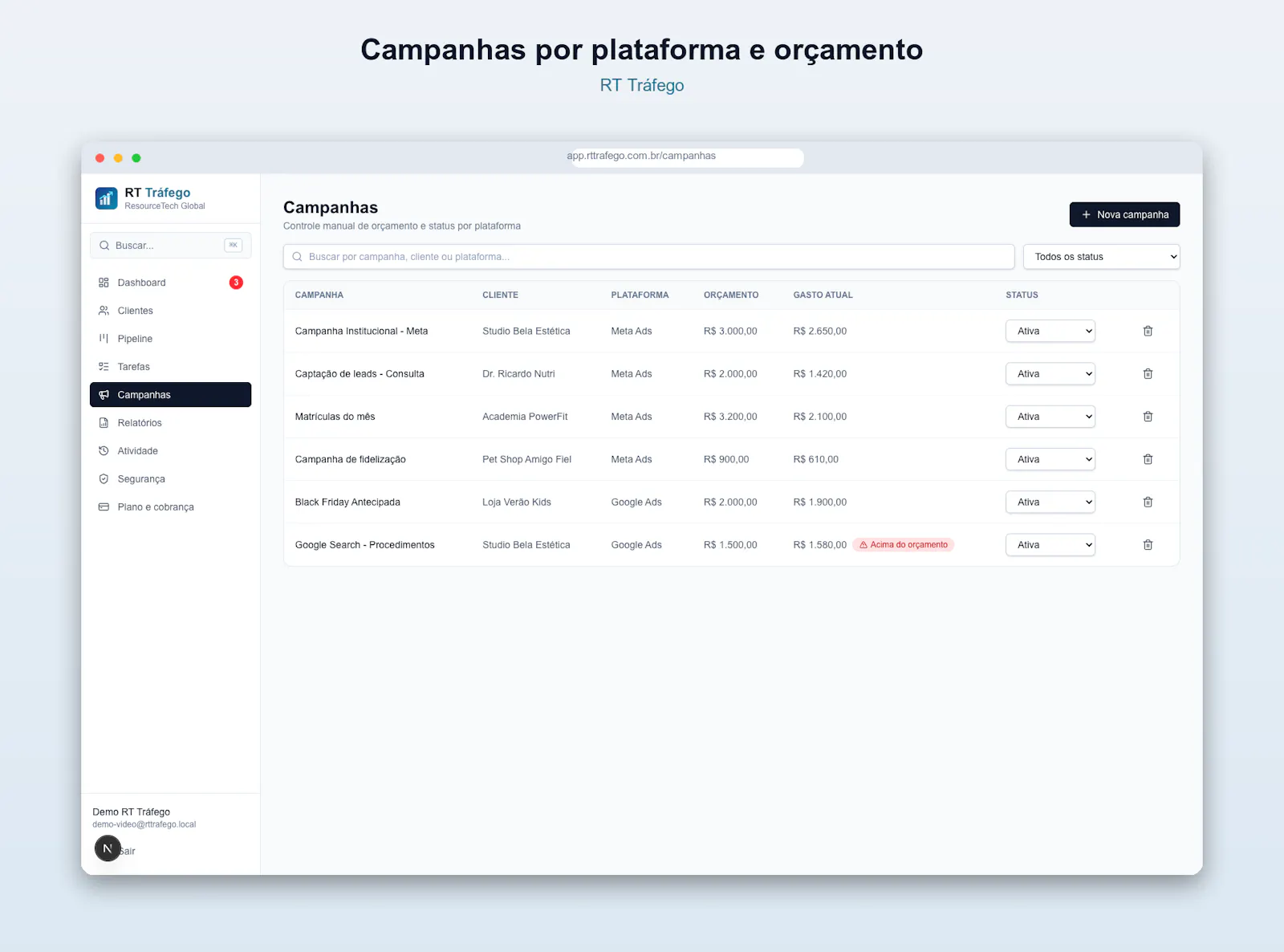
Task: Click trash icon for Matrículas do mês
Action: click(1148, 417)
